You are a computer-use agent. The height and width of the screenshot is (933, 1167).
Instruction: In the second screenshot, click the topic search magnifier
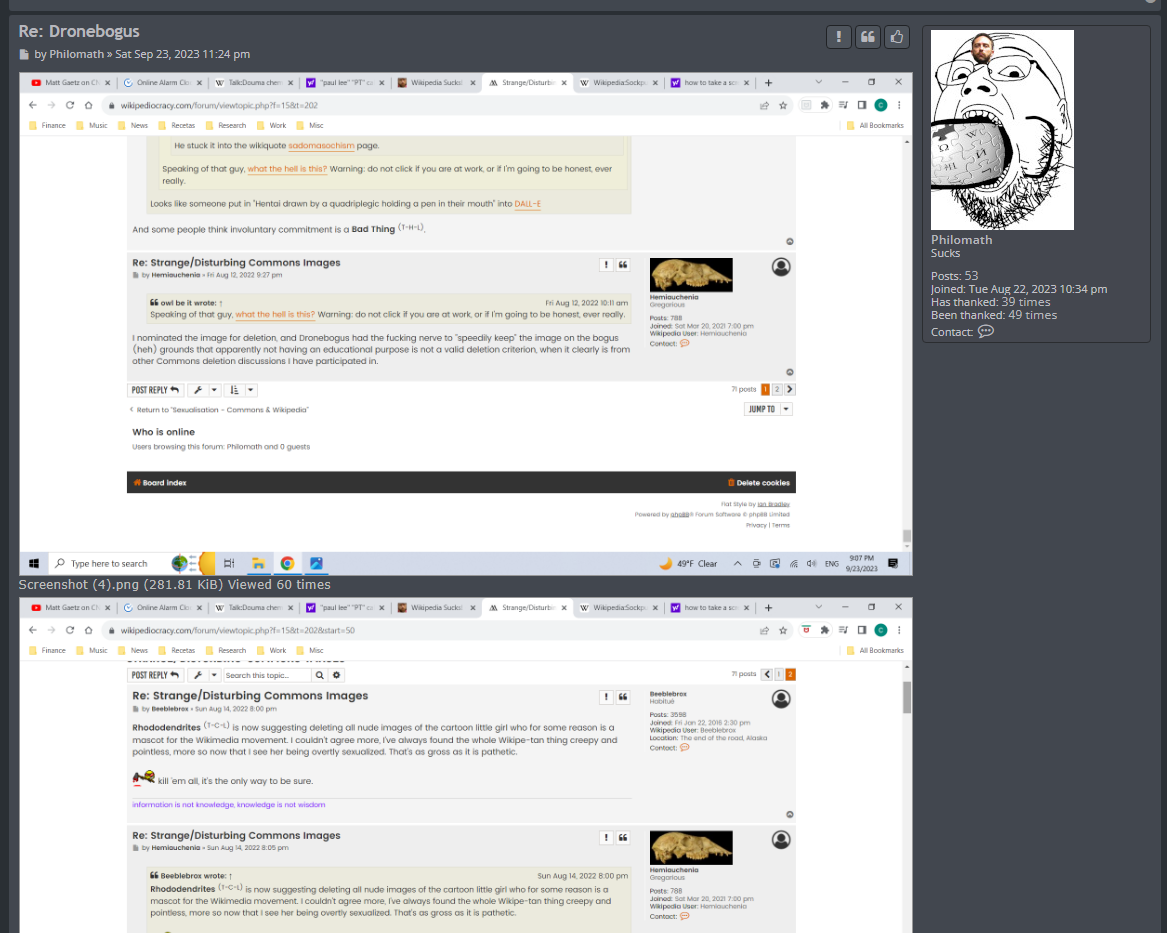[319, 675]
